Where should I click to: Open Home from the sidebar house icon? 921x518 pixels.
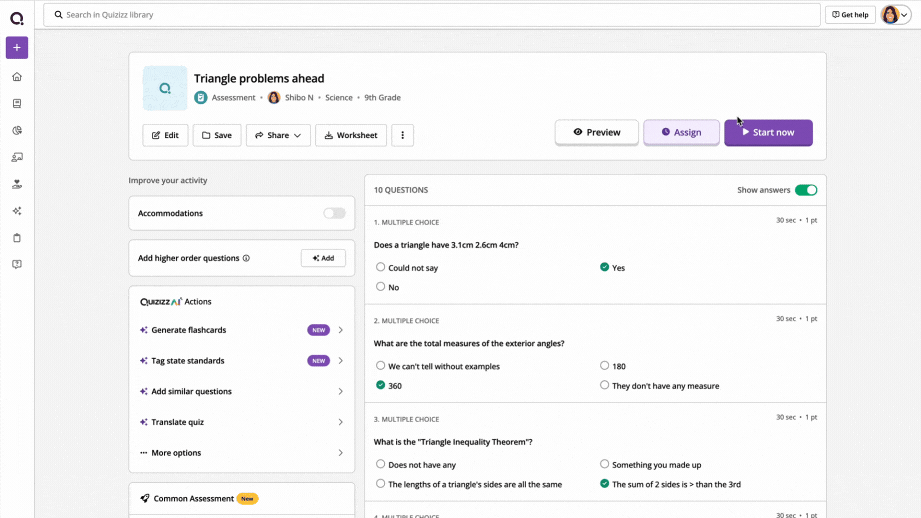click(17, 77)
